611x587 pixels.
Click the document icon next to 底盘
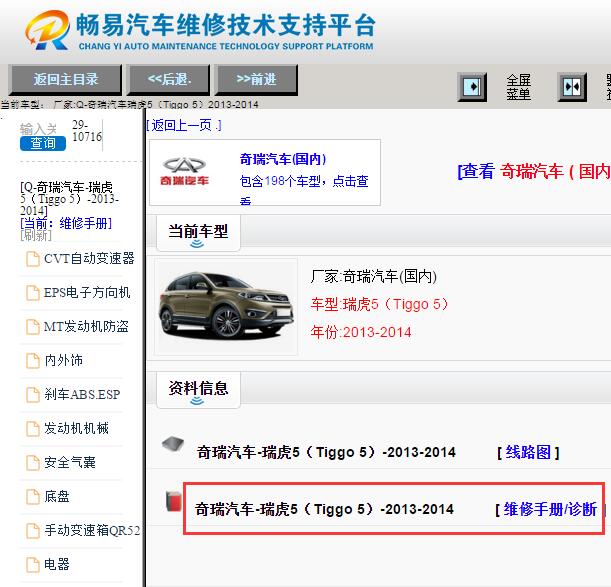(x=33, y=497)
